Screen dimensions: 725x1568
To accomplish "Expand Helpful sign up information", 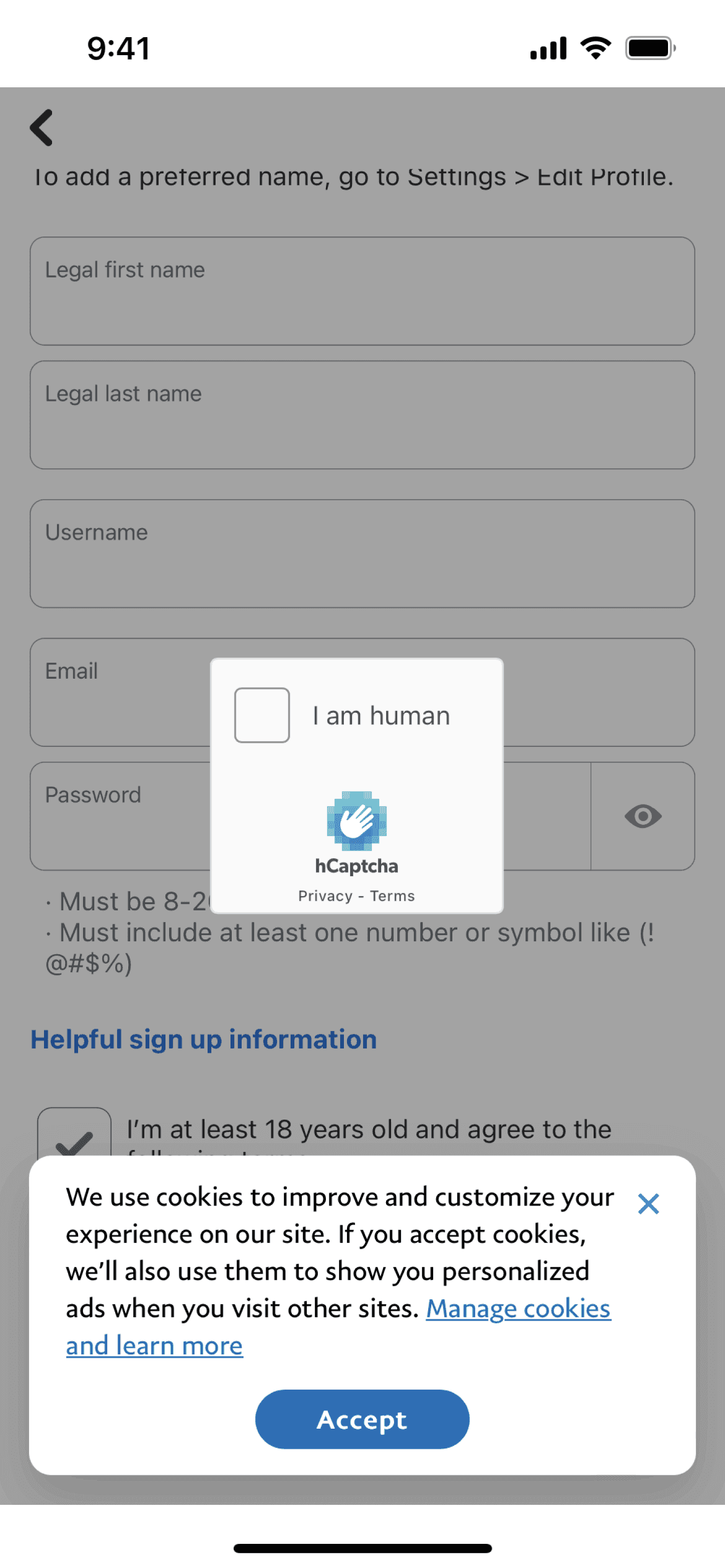I will tap(204, 1040).
